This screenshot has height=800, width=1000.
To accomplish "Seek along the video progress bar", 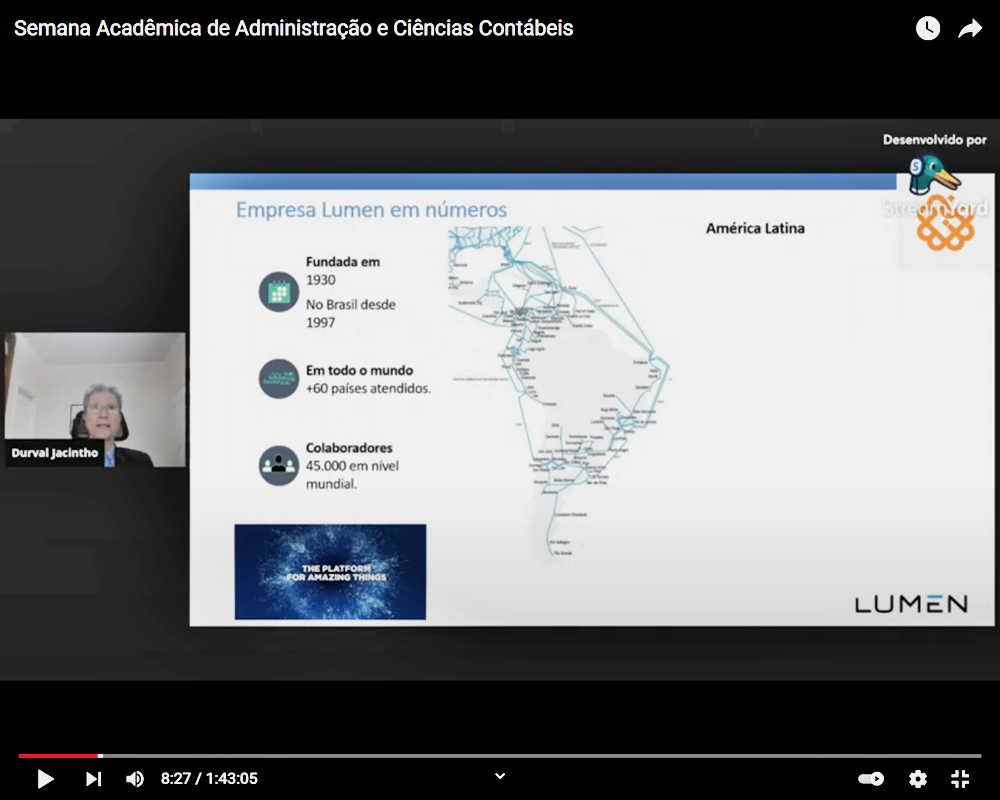I will coord(499,755).
